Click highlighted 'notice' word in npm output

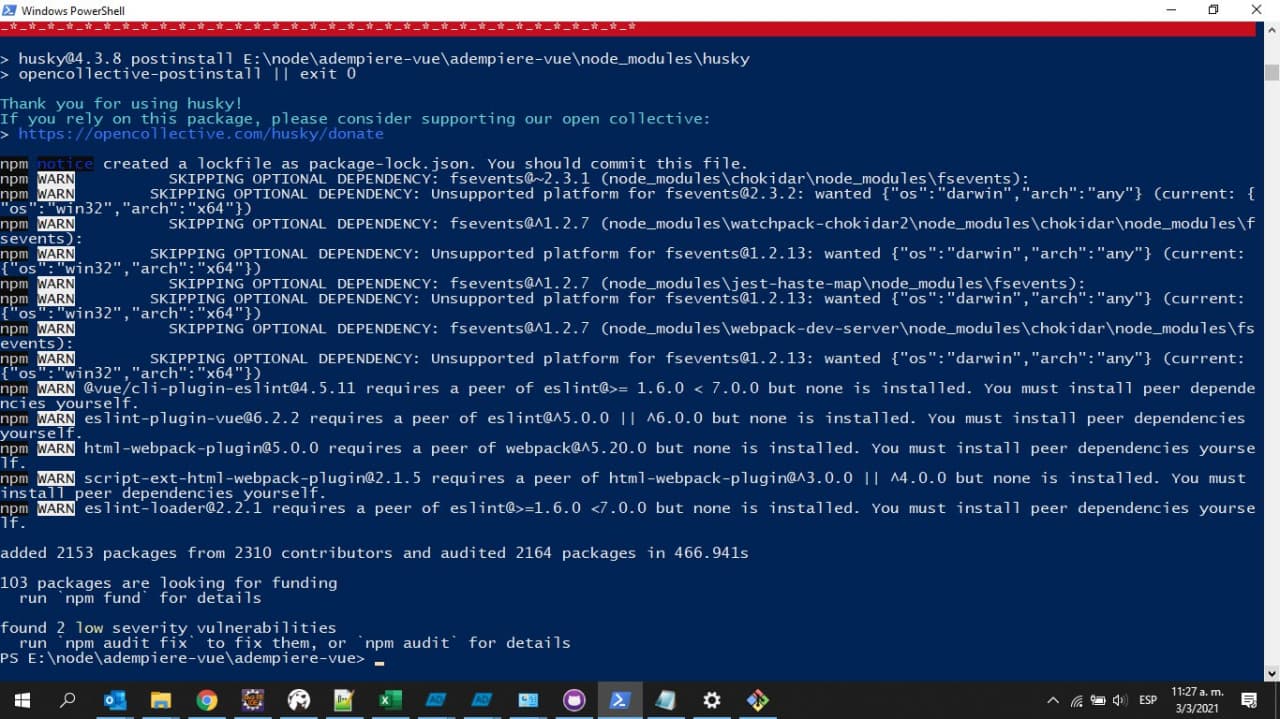pos(65,163)
